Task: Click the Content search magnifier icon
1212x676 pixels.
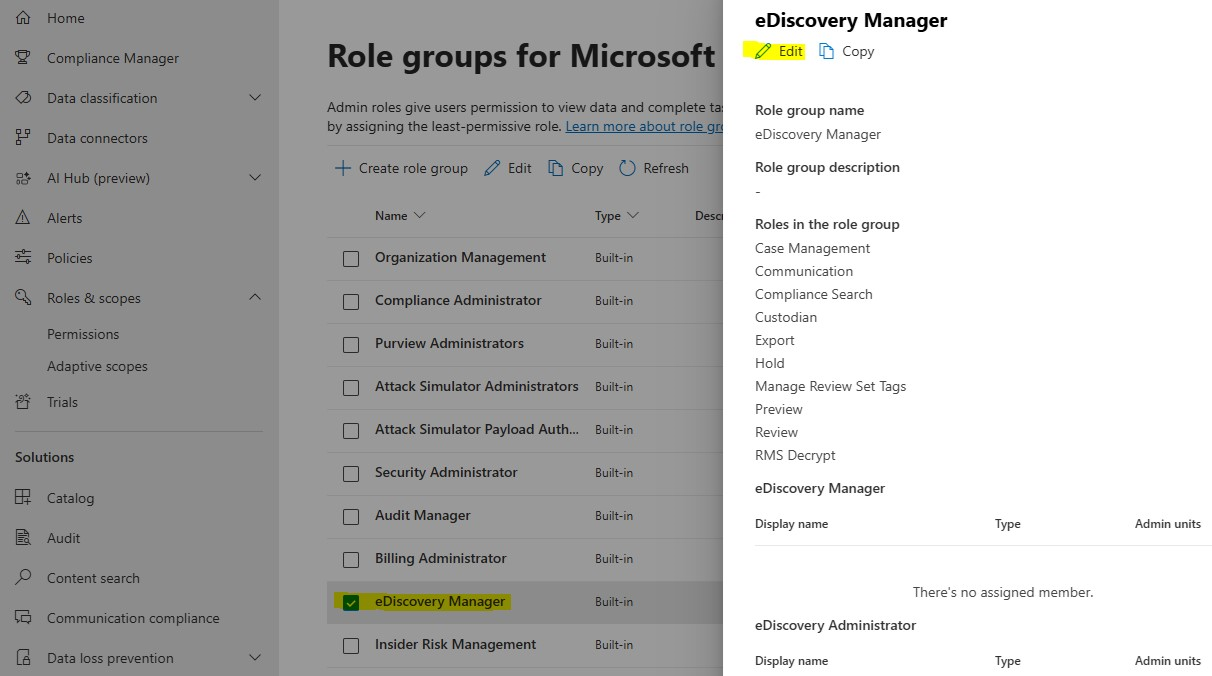Action: pos(23,578)
